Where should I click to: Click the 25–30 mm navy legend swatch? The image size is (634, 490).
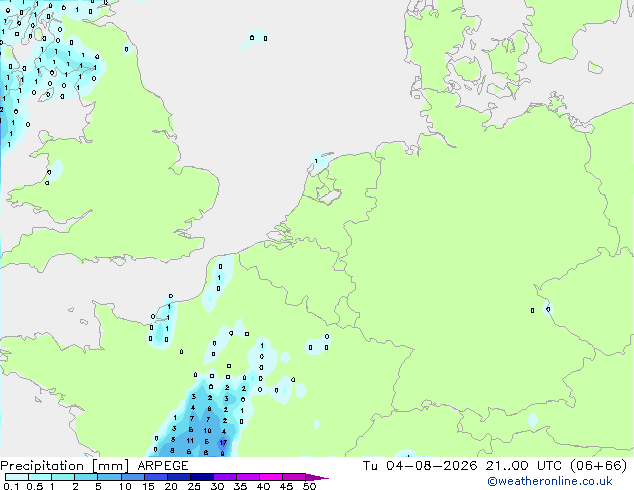click(x=202, y=477)
